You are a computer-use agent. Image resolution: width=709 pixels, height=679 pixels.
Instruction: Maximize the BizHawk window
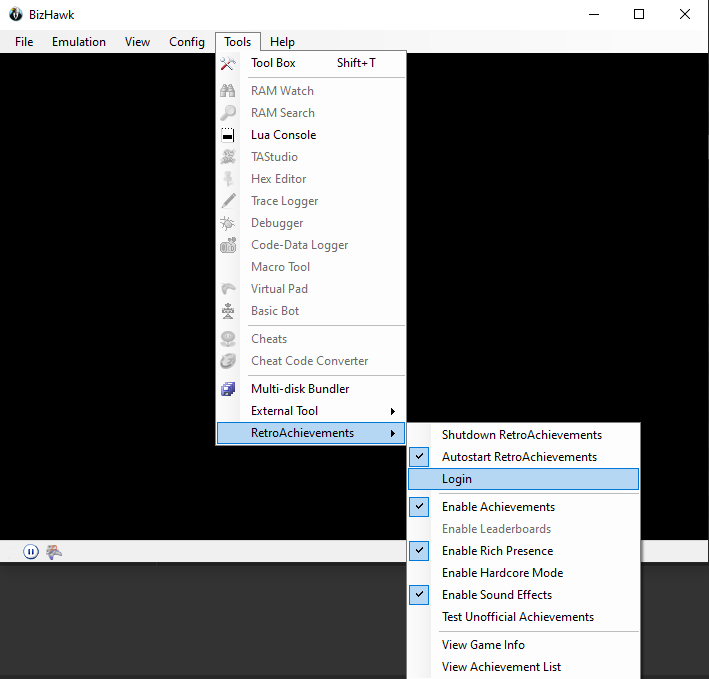[x=639, y=14]
